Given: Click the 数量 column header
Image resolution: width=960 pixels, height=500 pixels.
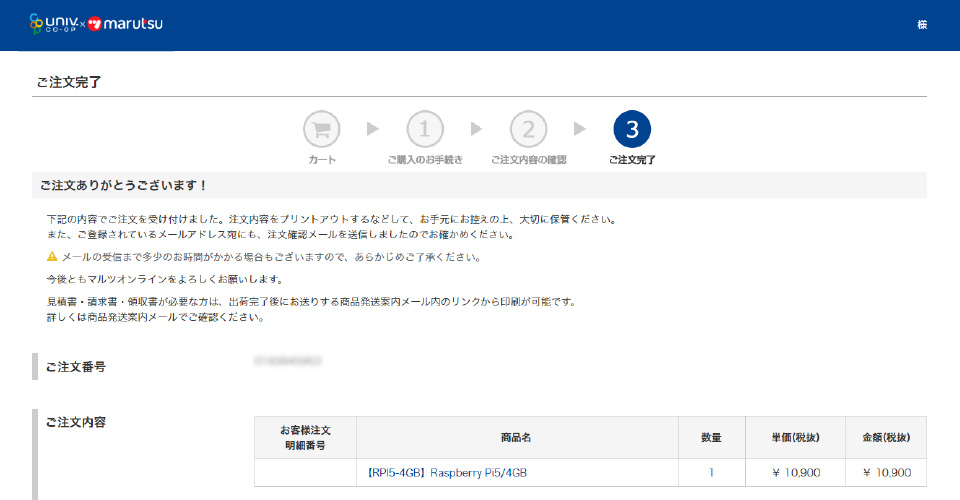Looking at the screenshot, I should tap(711, 438).
